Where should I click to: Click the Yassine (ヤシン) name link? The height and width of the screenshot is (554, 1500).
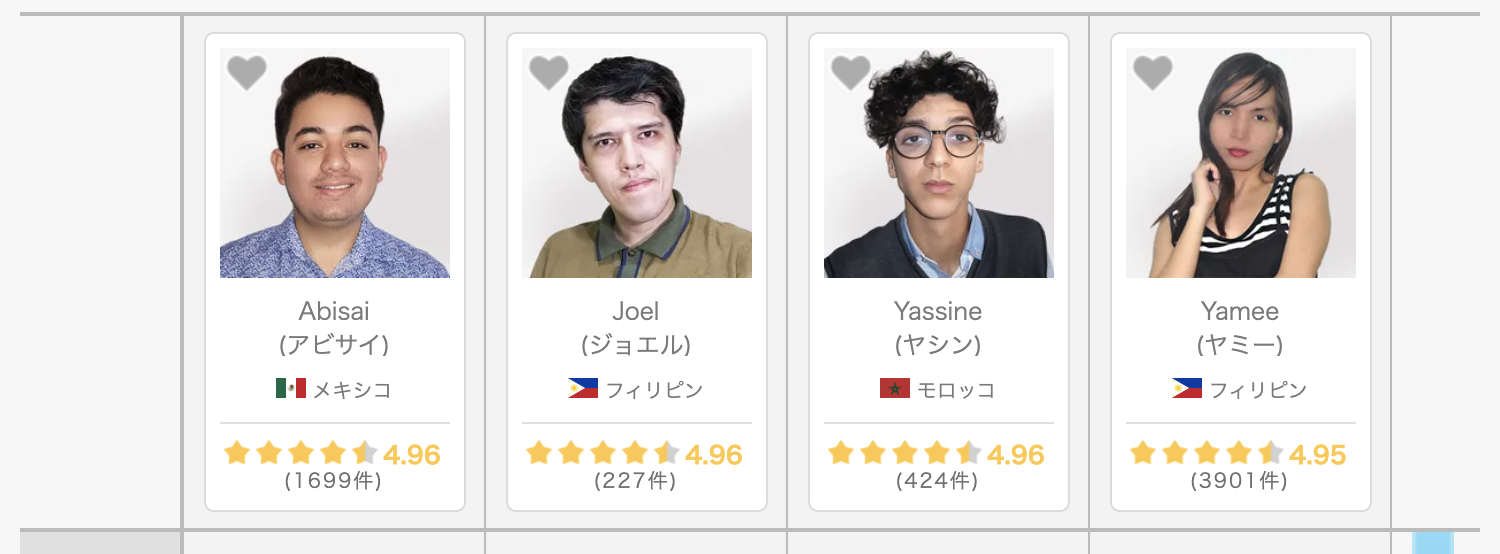(938, 327)
